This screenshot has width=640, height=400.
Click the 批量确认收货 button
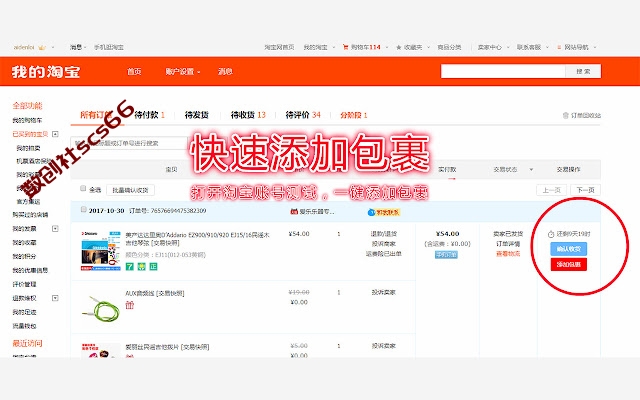point(130,190)
